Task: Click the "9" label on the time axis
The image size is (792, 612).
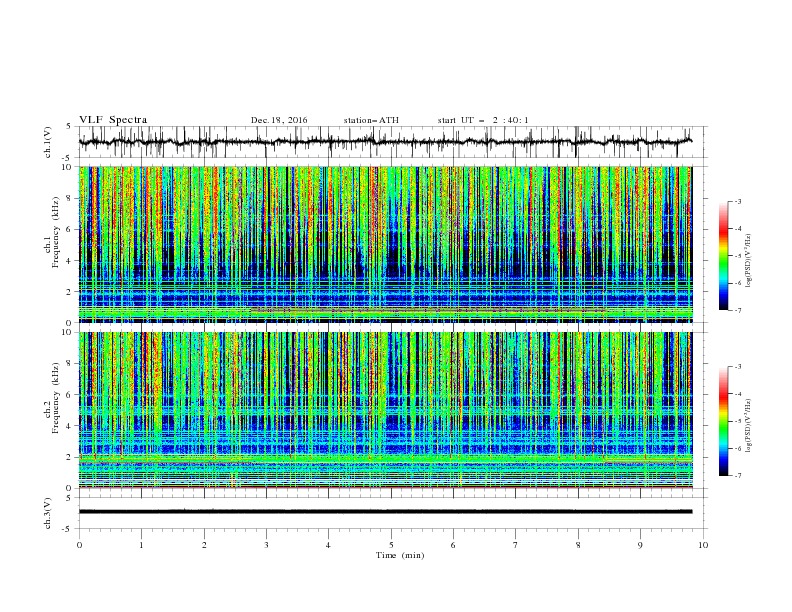Action: (640, 545)
